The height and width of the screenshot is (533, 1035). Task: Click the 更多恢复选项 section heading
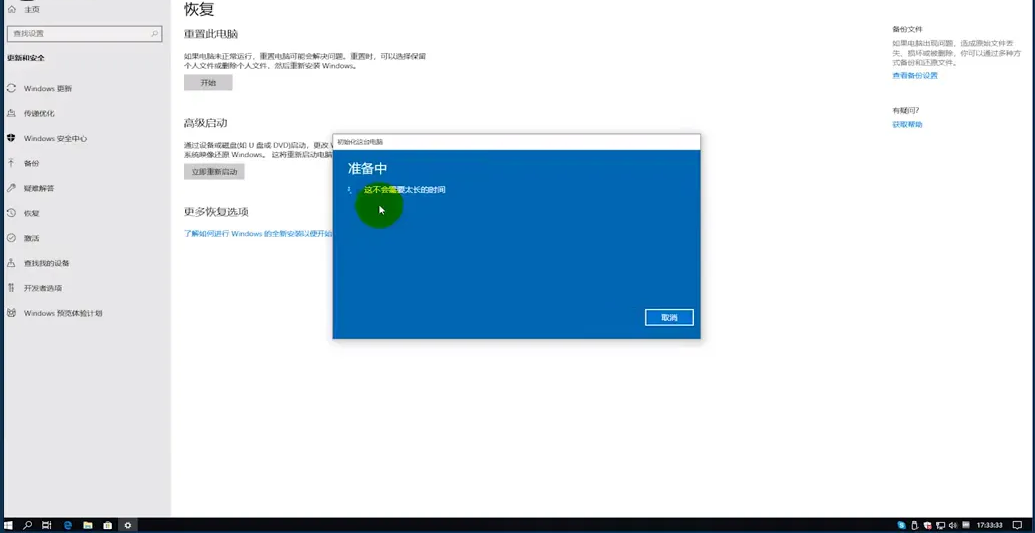tap(216, 212)
